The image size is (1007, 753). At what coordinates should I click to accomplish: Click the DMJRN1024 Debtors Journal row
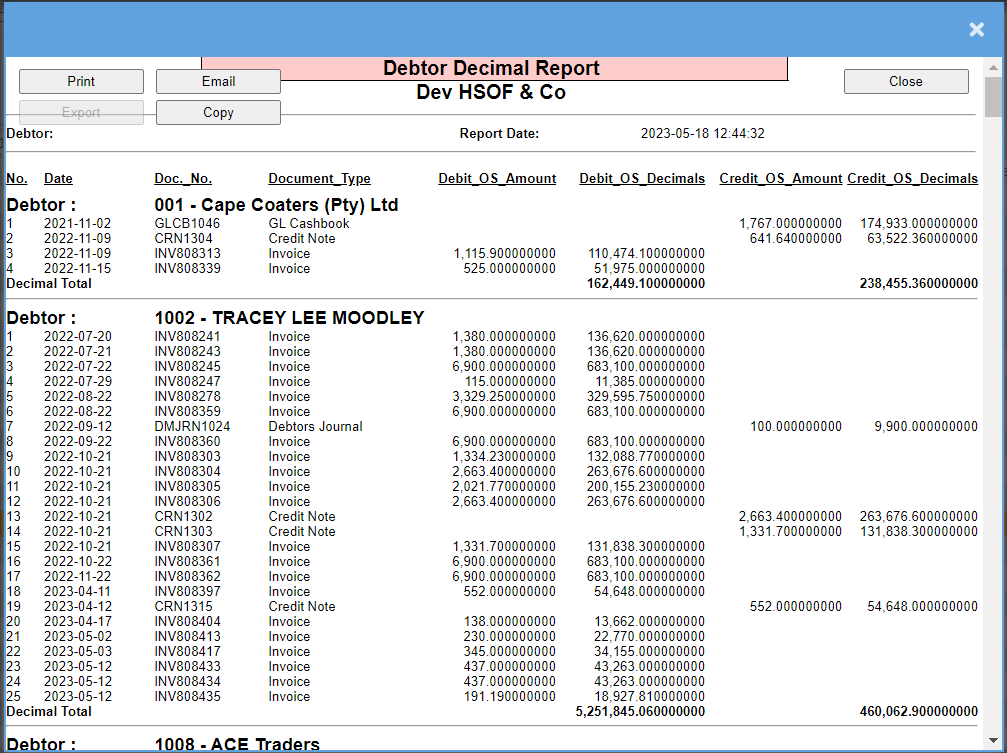[192, 427]
